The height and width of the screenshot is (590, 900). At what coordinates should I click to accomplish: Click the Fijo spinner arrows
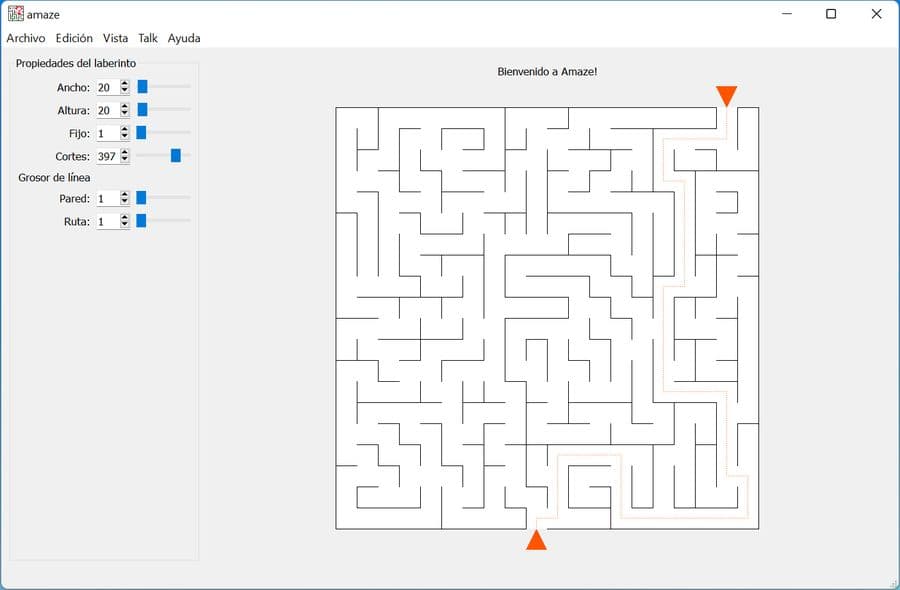tap(125, 133)
